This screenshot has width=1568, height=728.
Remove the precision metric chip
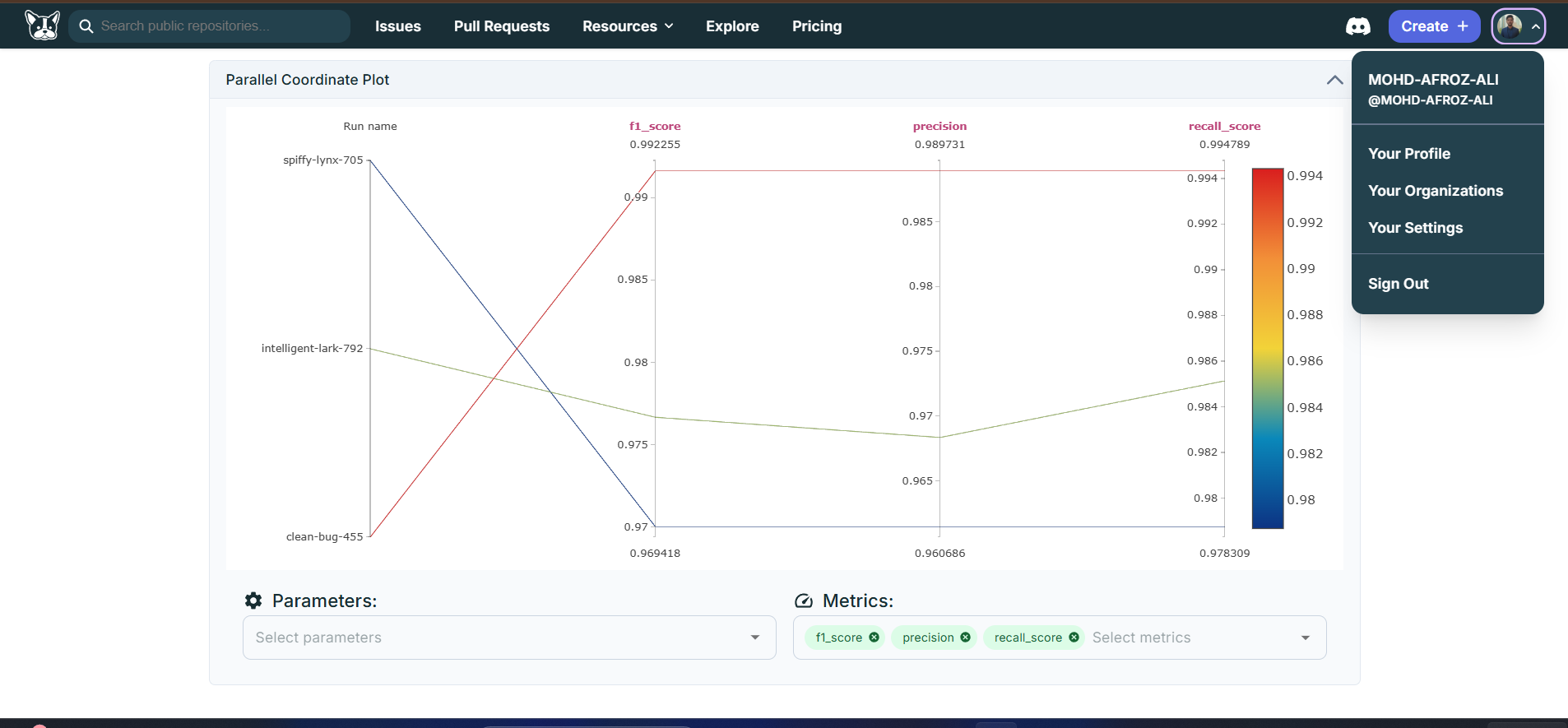pyautogui.click(x=966, y=638)
